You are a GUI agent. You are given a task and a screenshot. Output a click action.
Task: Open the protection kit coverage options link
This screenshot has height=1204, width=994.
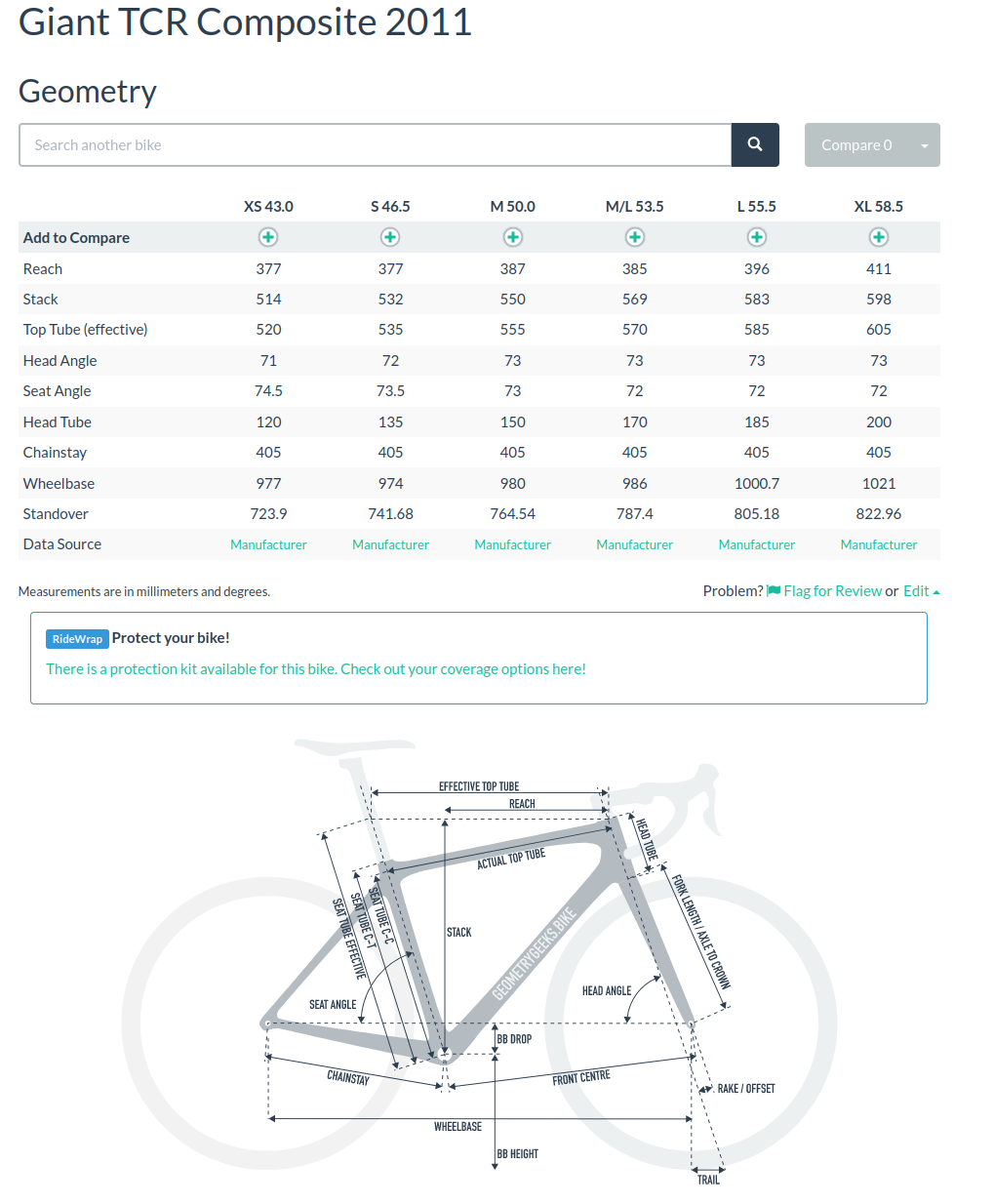click(316, 669)
